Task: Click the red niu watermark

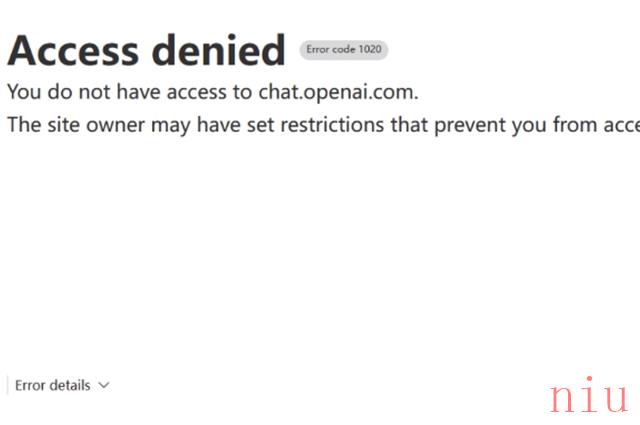Action: pos(589,394)
